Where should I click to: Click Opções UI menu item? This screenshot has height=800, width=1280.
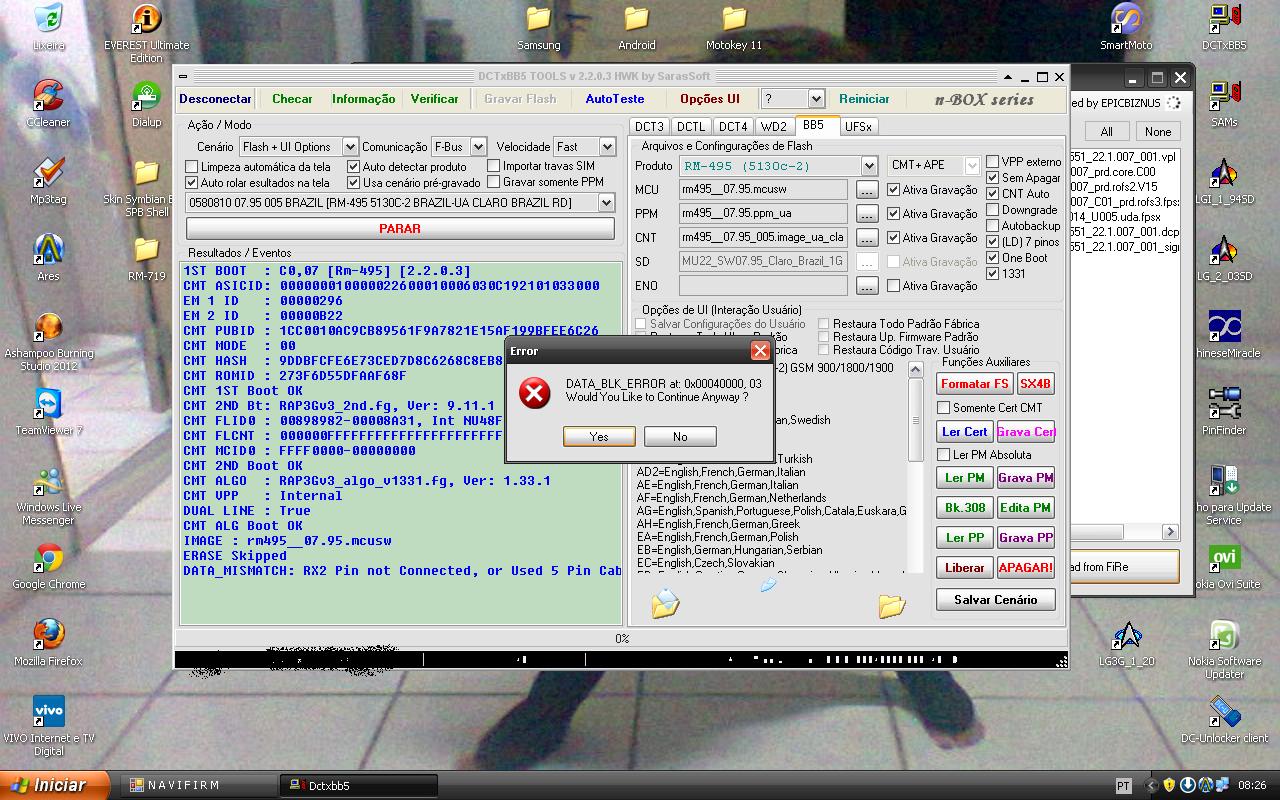[710, 99]
